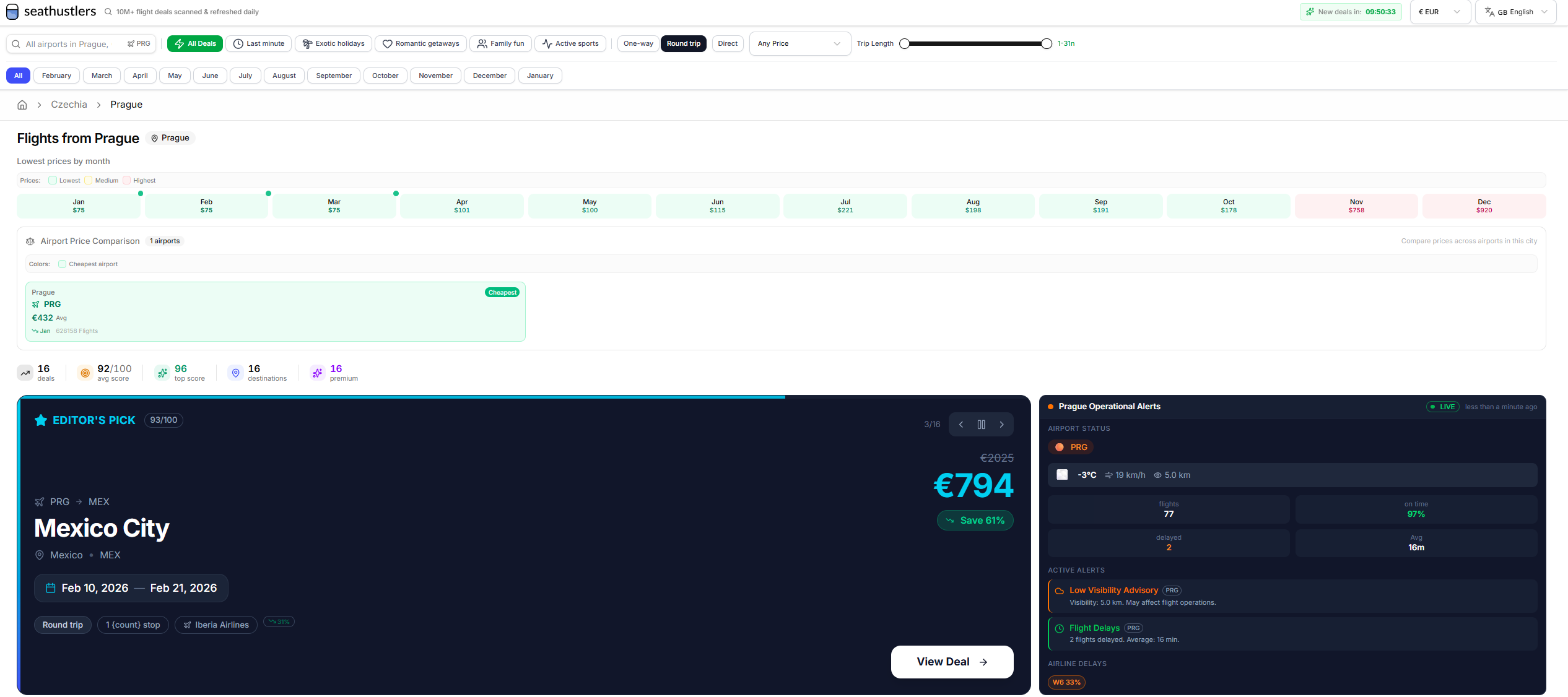Image resolution: width=1568 pixels, height=697 pixels.
Task: Click the home breadcrumb icon
Action: 22,105
